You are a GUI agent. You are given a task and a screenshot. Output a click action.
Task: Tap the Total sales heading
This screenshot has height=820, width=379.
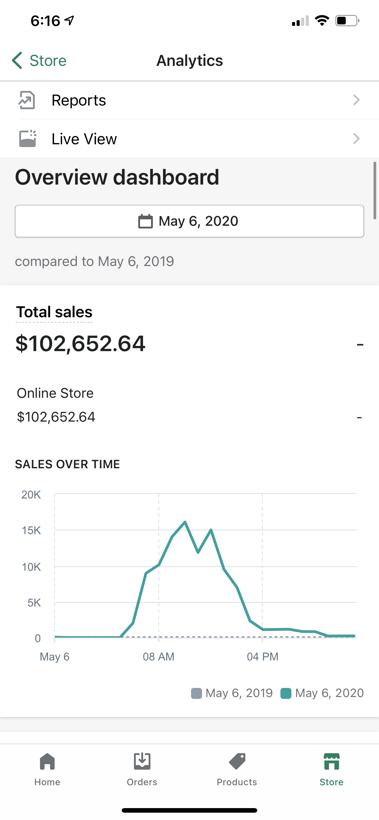coord(54,312)
